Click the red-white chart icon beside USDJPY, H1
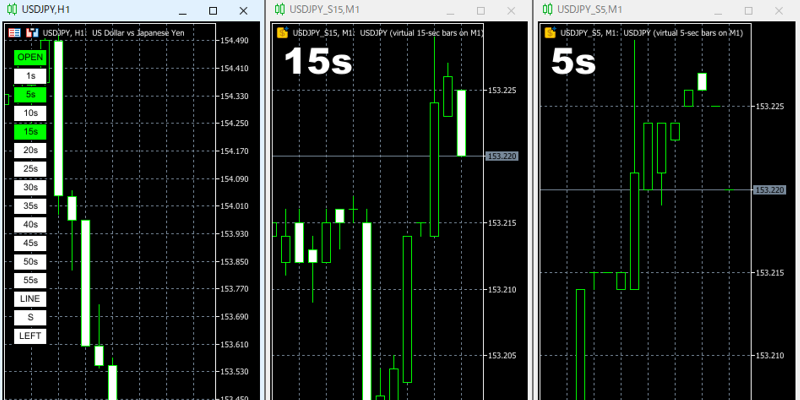The image size is (800, 400). (x=32, y=32)
